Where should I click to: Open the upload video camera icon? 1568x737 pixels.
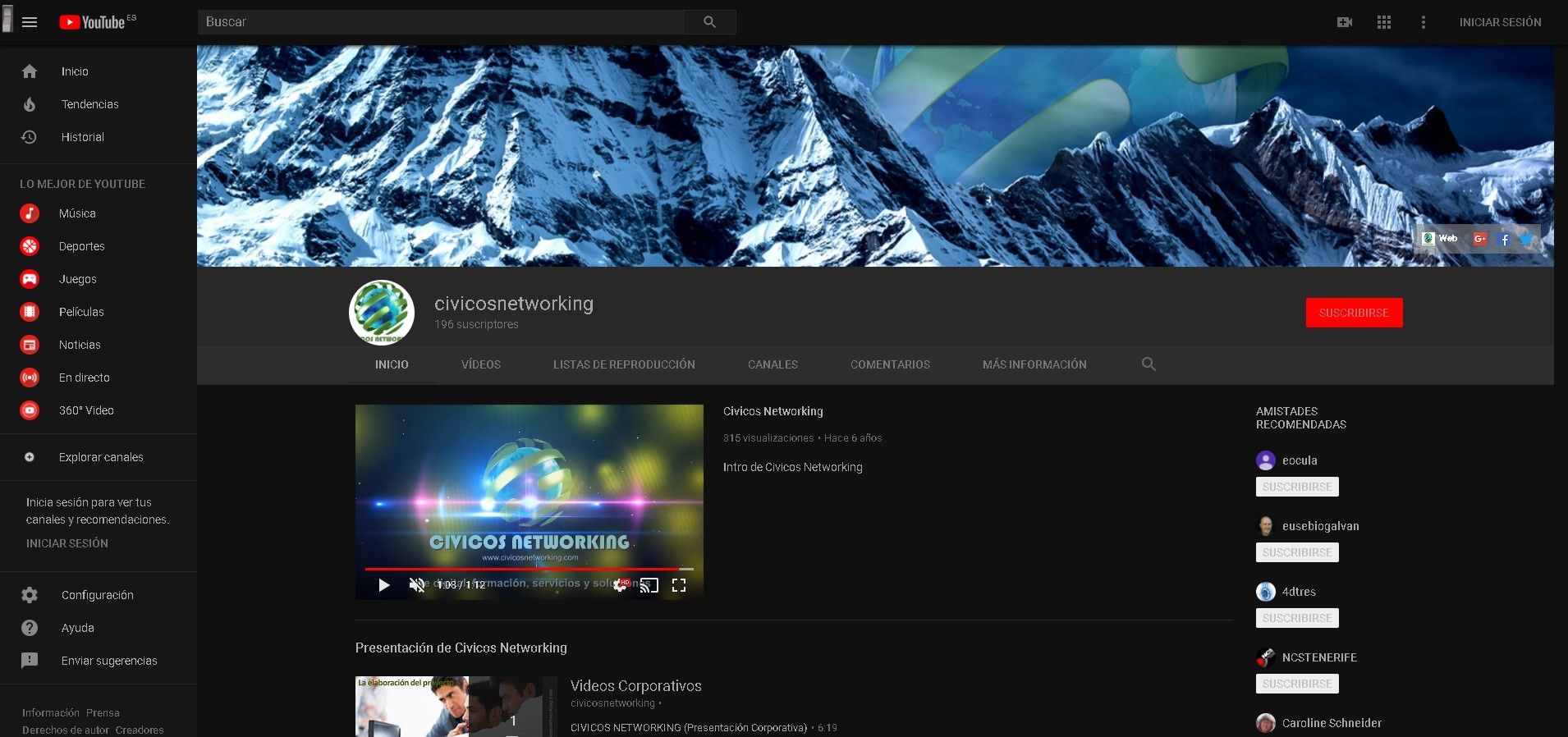pyautogui.click(x=1345, y=22)
